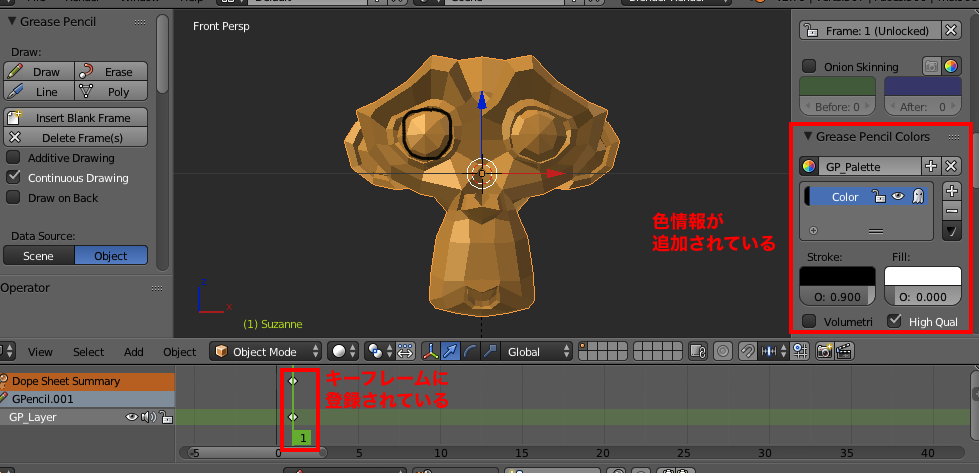979x473 pixels.
Task: Toggle manipulate center points icon
Action: [405, 352]
